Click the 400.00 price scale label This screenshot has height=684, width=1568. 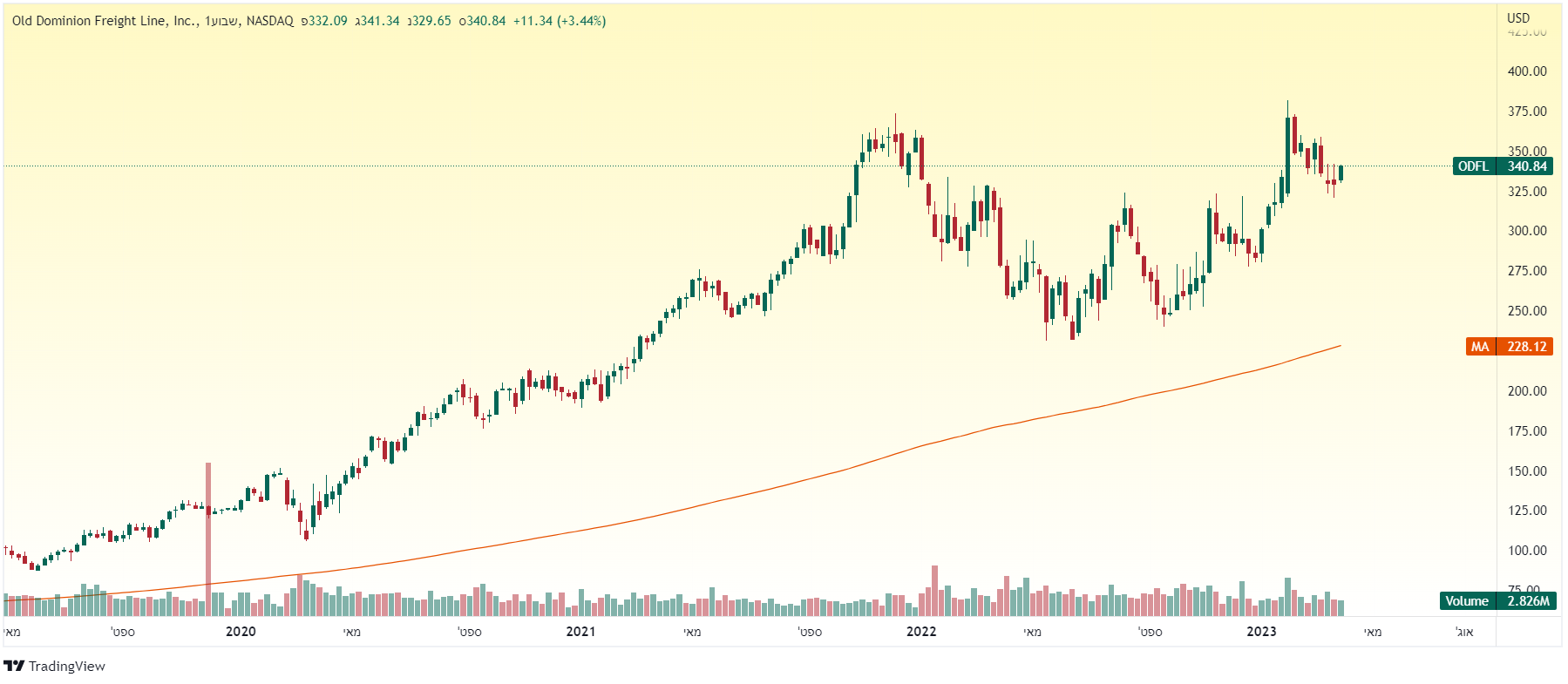tap(1527, 71)
